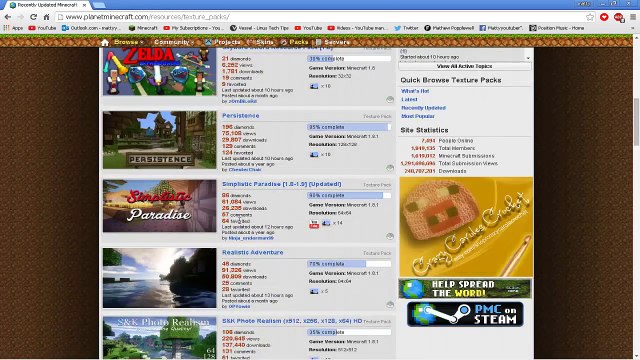Viewport: 640px width, 360px height.
Task: Open the Vessel Linus Tech Tips bookmark
Action: click(259, 28)
